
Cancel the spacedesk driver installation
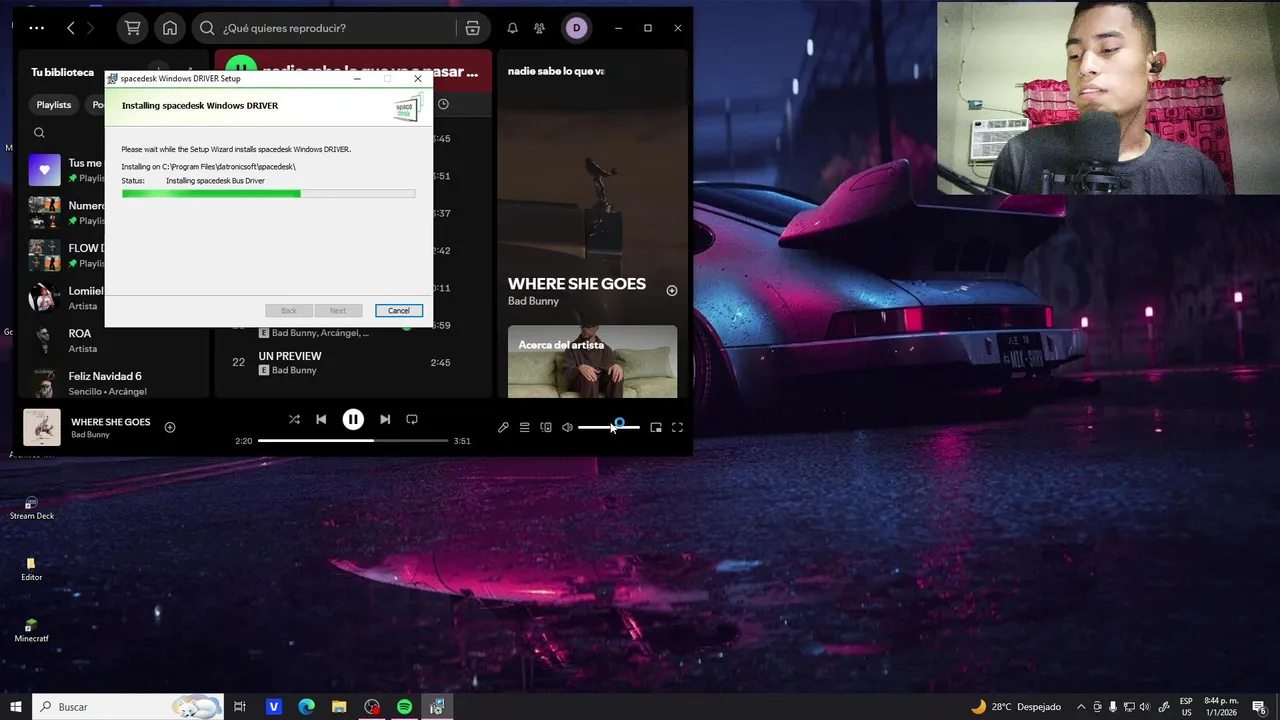(x=399, y=310)
